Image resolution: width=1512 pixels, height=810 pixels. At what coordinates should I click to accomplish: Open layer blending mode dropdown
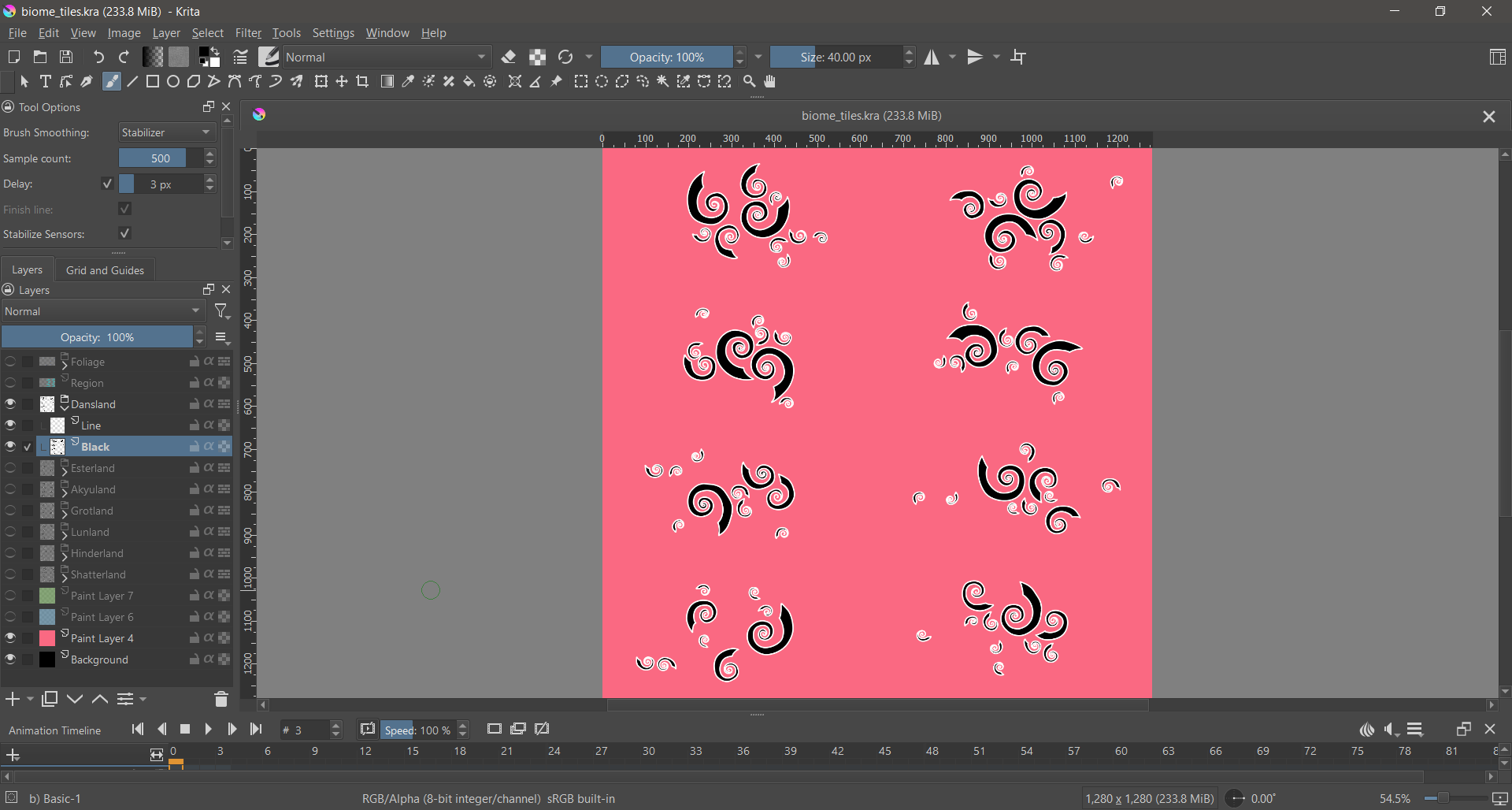103,311
